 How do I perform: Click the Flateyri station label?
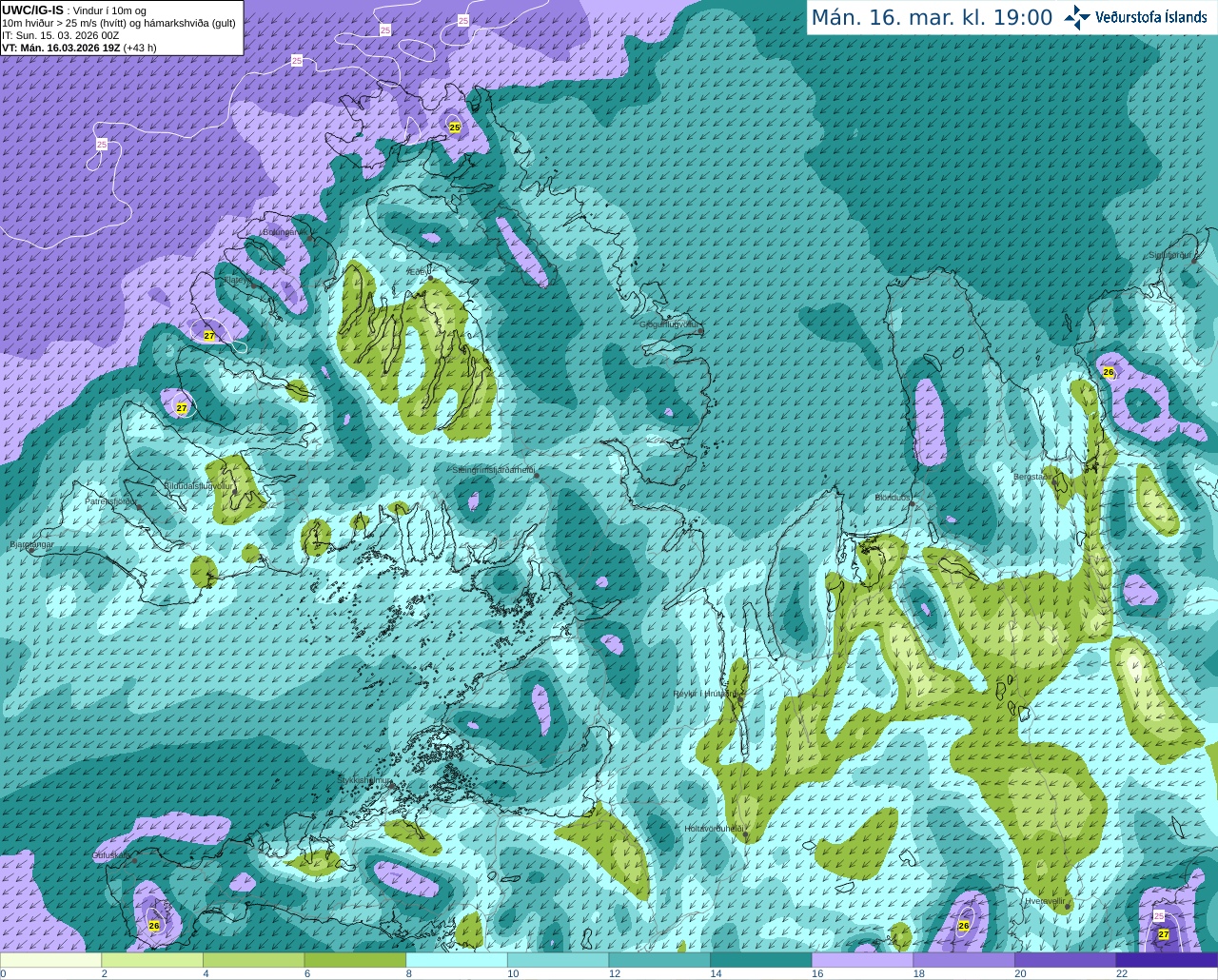tap(237, 280)
